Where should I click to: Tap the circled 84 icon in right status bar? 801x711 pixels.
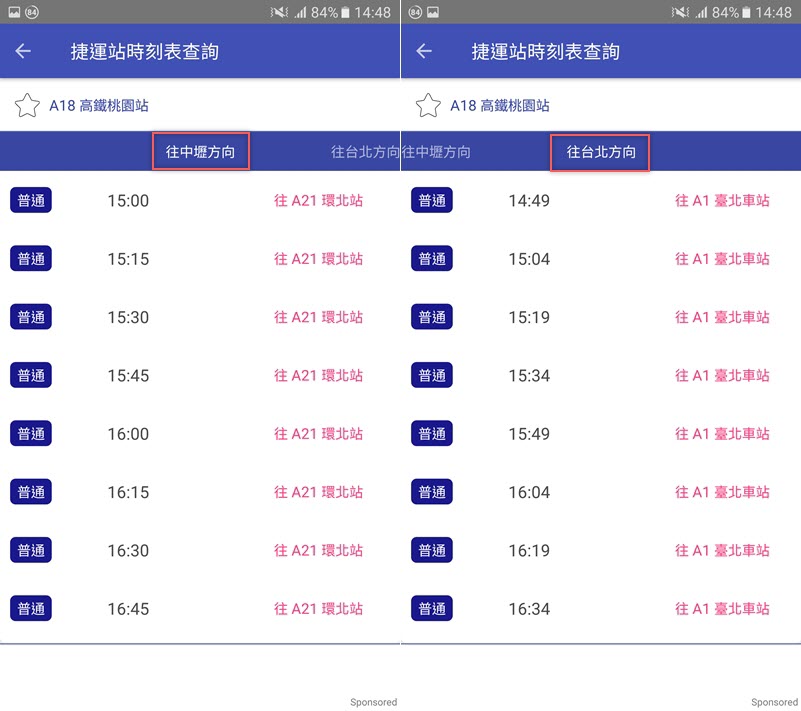pyautogui.click(x=414, y=12)
